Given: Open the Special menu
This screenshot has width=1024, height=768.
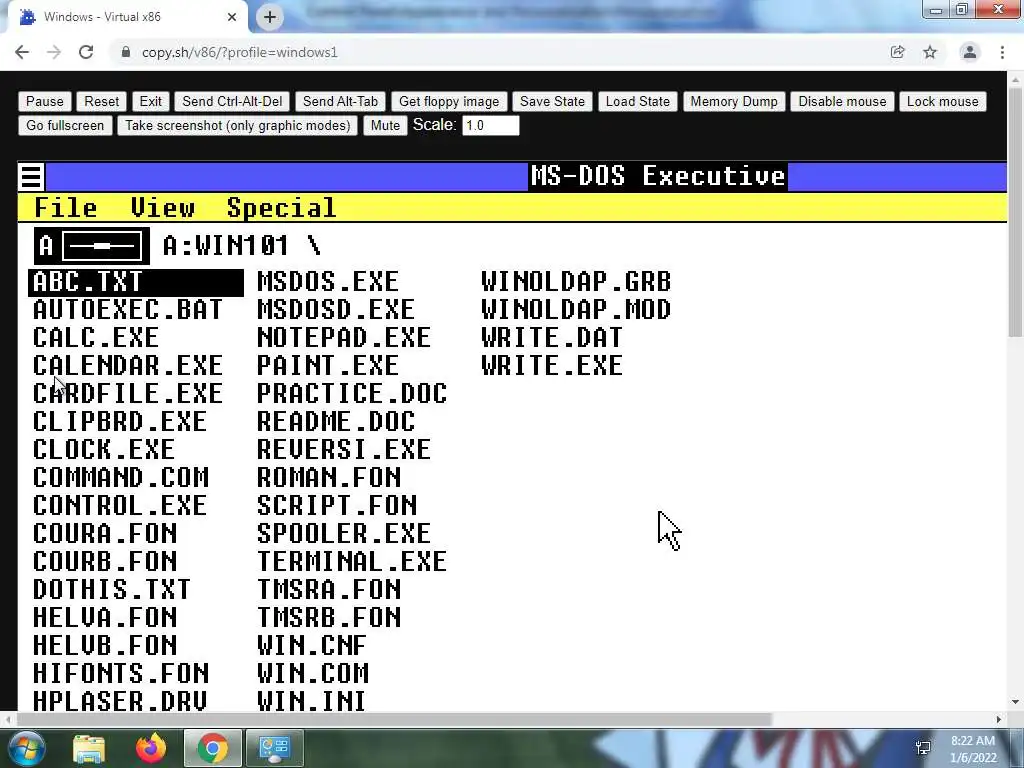Looking at the screenshot, I should [281, 208].
